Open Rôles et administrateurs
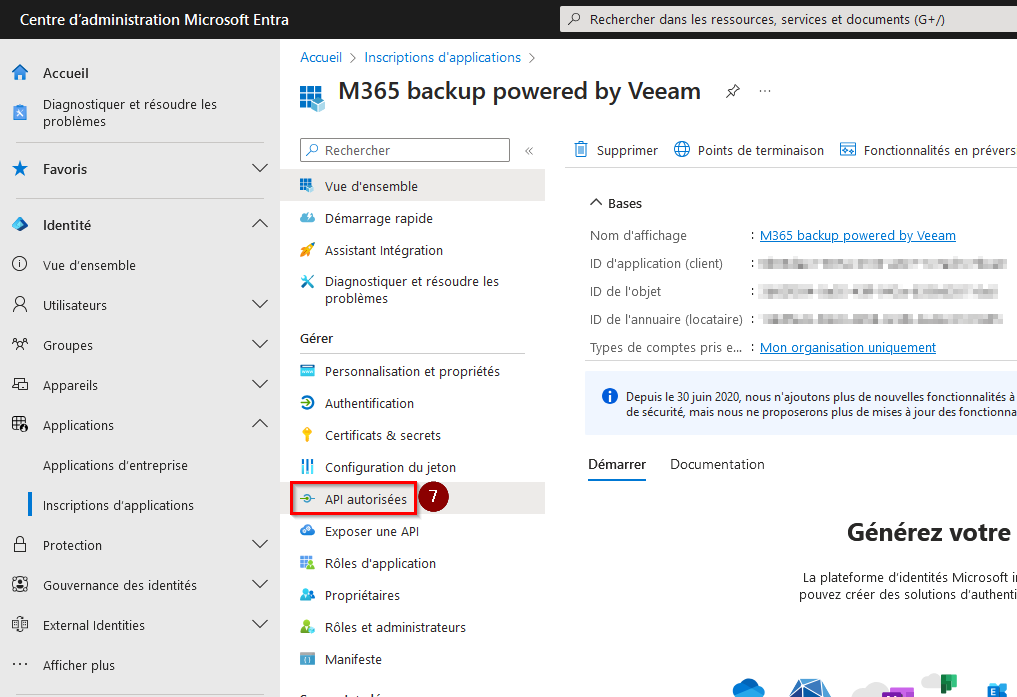1017x697 pixels. [x=395, y=627]
